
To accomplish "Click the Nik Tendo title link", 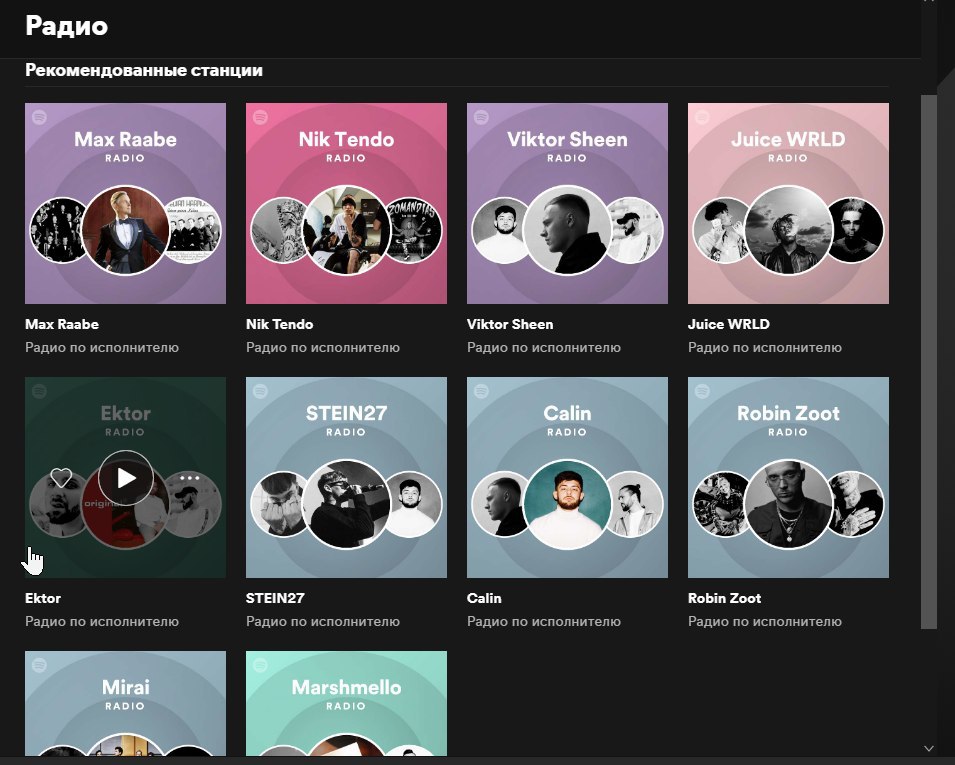I will pos(280,324).
